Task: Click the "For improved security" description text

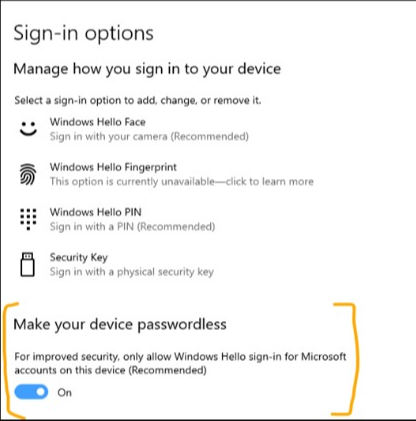Action: click(x=180, y=363)
